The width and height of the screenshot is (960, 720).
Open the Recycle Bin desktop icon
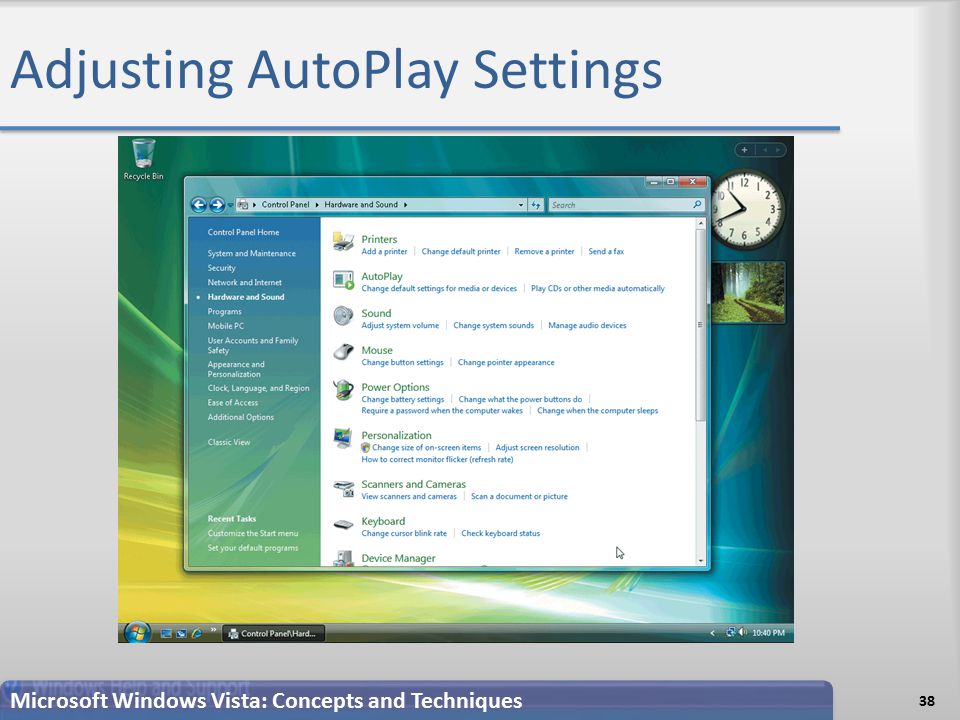click(x=143, y=160)
